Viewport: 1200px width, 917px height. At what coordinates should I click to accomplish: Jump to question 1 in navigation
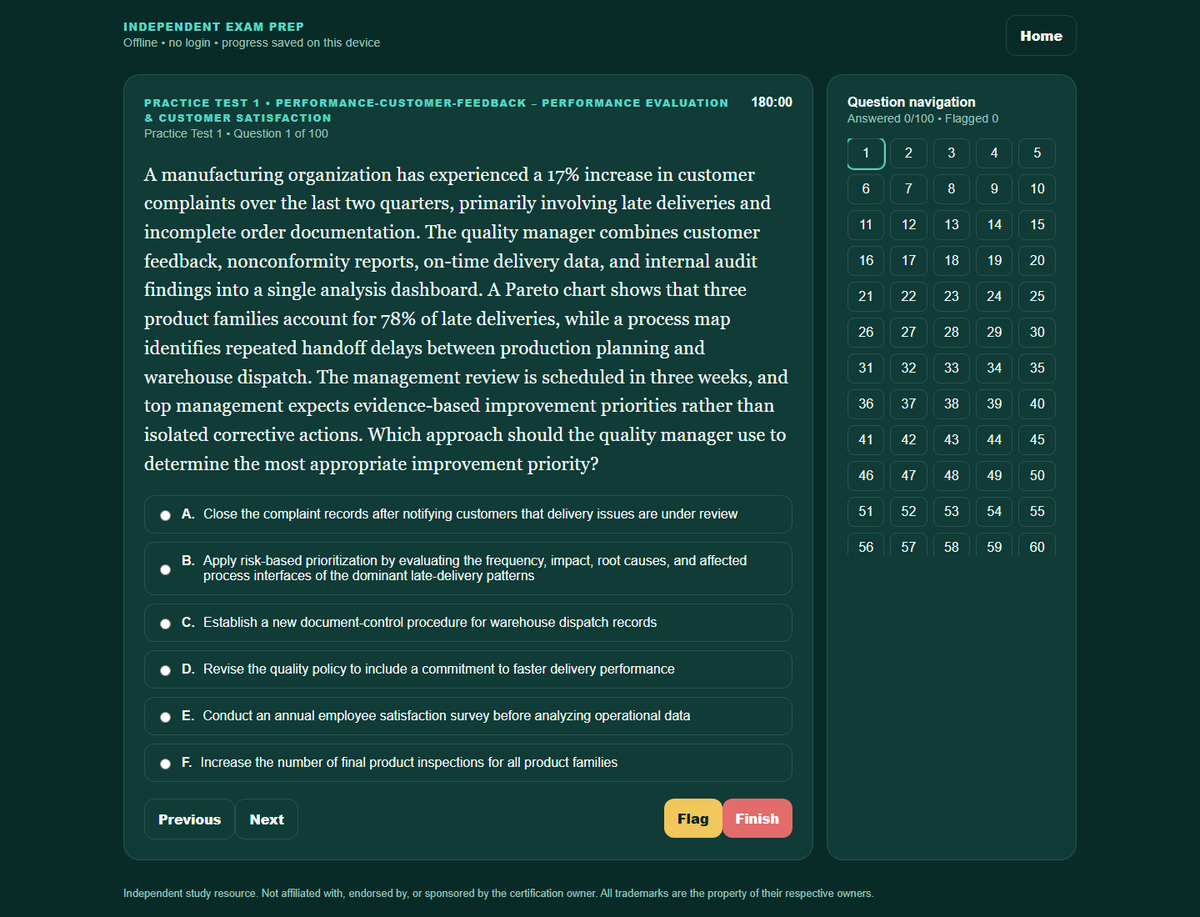point(866,153)
